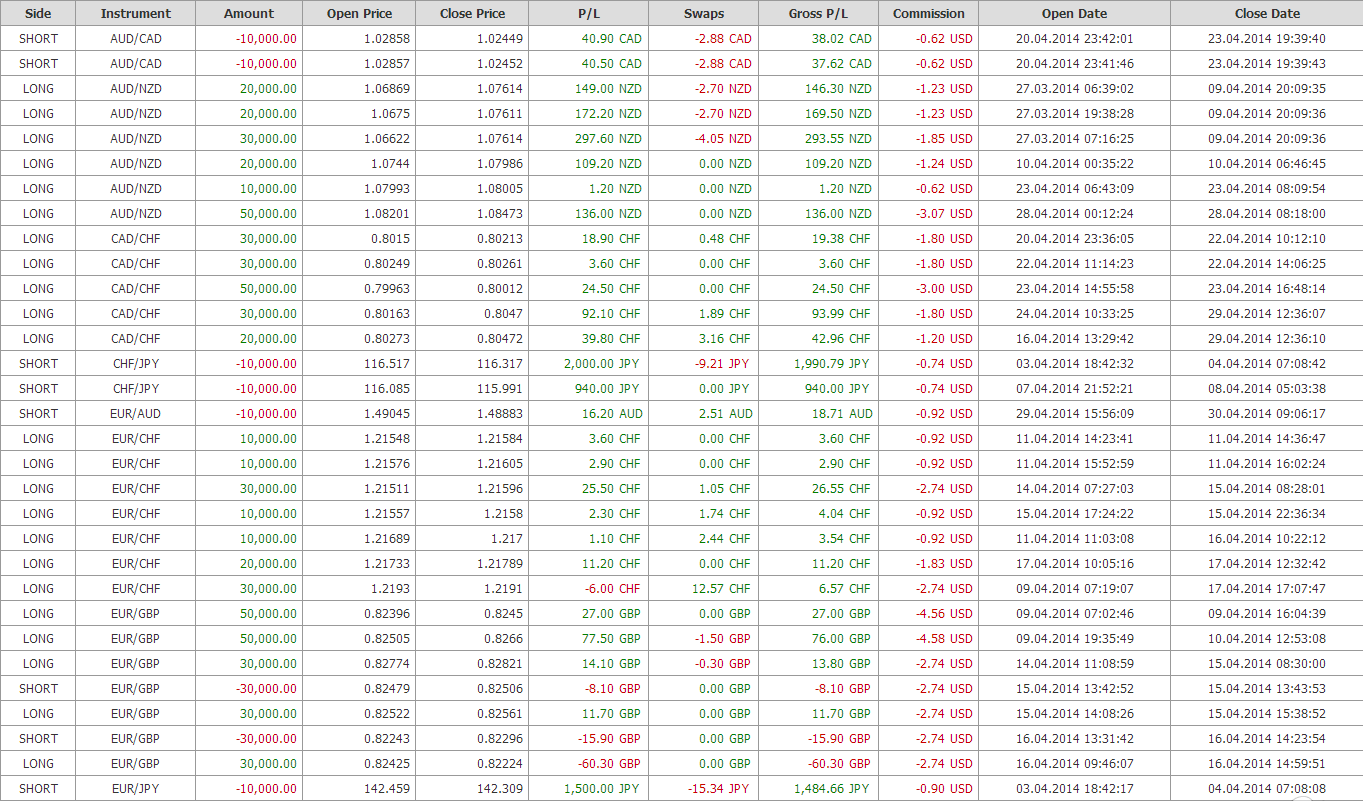The width and height of the screenshot is (1363, 801).
Task: Click close date 30.04.2014 09:06:17 cell
Action: (x=1267, y=413)
